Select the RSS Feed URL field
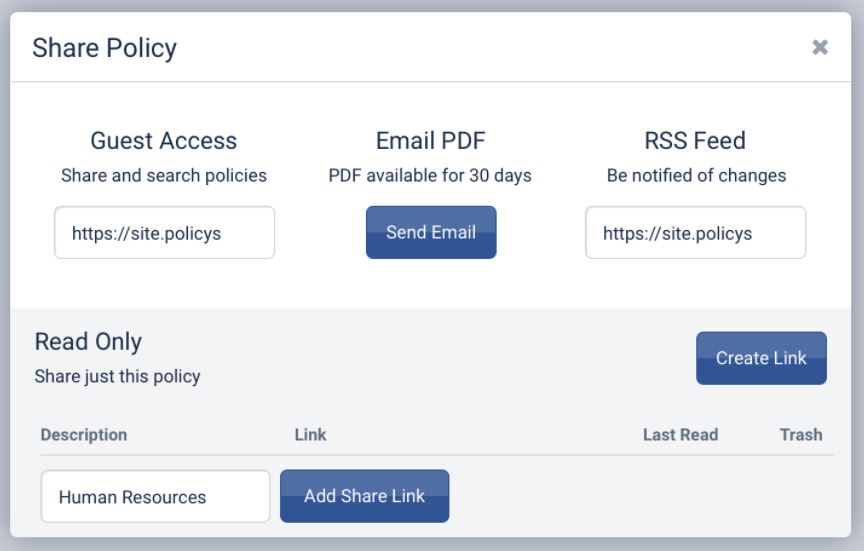Viewport: 864px width, 551px height. pyautogui.click(x=695, y=233)
